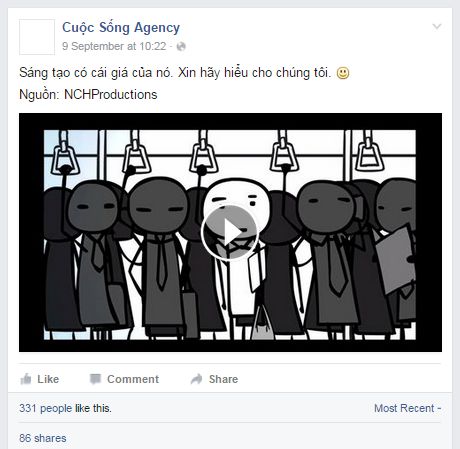Open the 9 September at 10:22 timestamp
This screenshot has width=460, height=449.
click(x=114, y=46)
